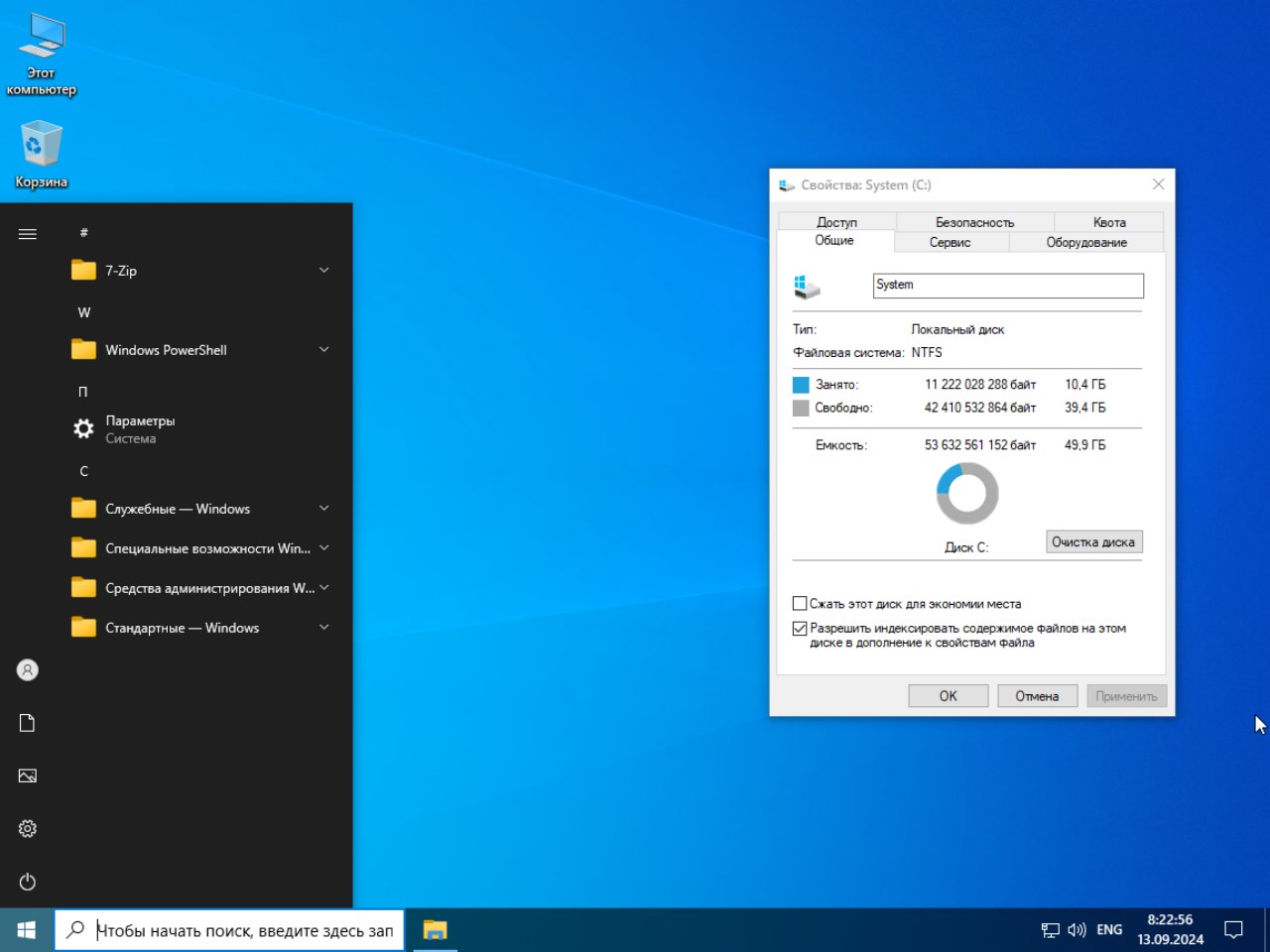Confirm with the OK button

pos(949,696)
